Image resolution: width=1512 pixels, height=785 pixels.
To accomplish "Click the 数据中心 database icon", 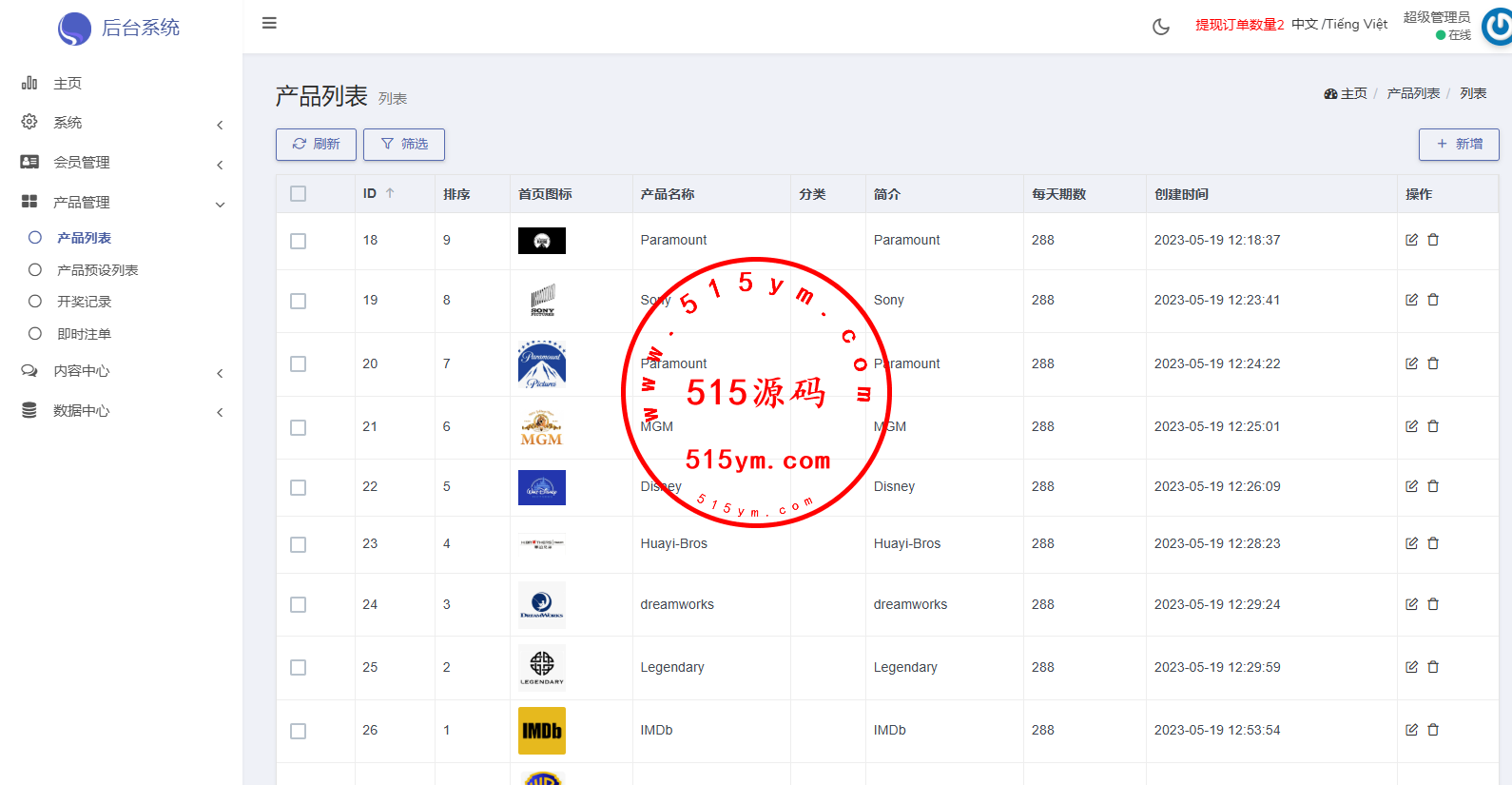I will pos(29,410).
